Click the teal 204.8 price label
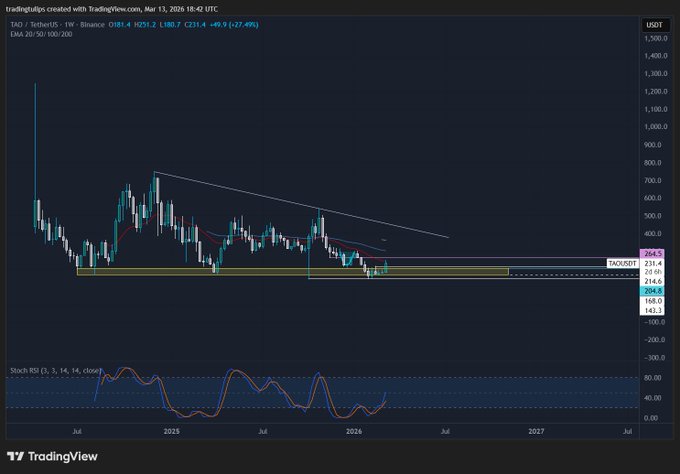Viewport: 680px width, 474px height. pos(652,291)
